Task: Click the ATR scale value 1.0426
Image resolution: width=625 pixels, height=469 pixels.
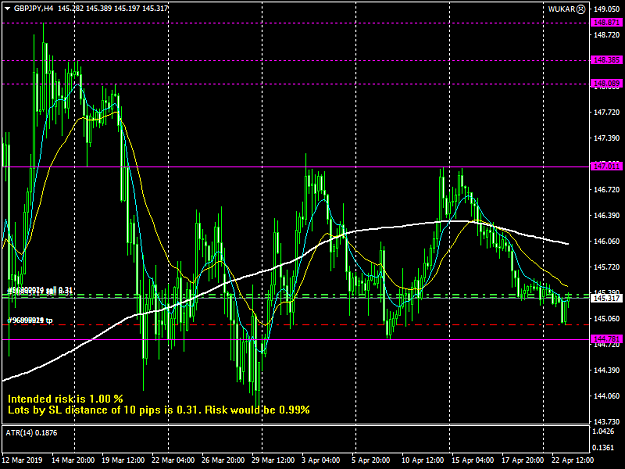Action: pos(603,432)
